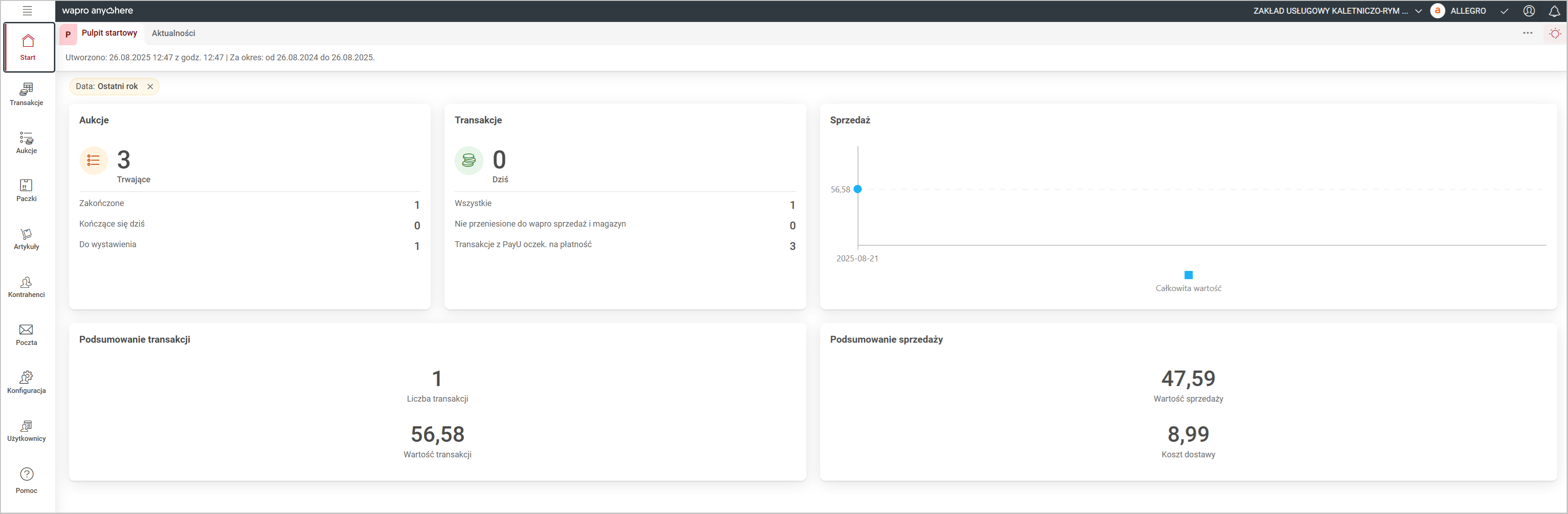Screen dimensions: 1568x514
Task: Open the Transakcje sidebar section
Action: click(26, 95)
